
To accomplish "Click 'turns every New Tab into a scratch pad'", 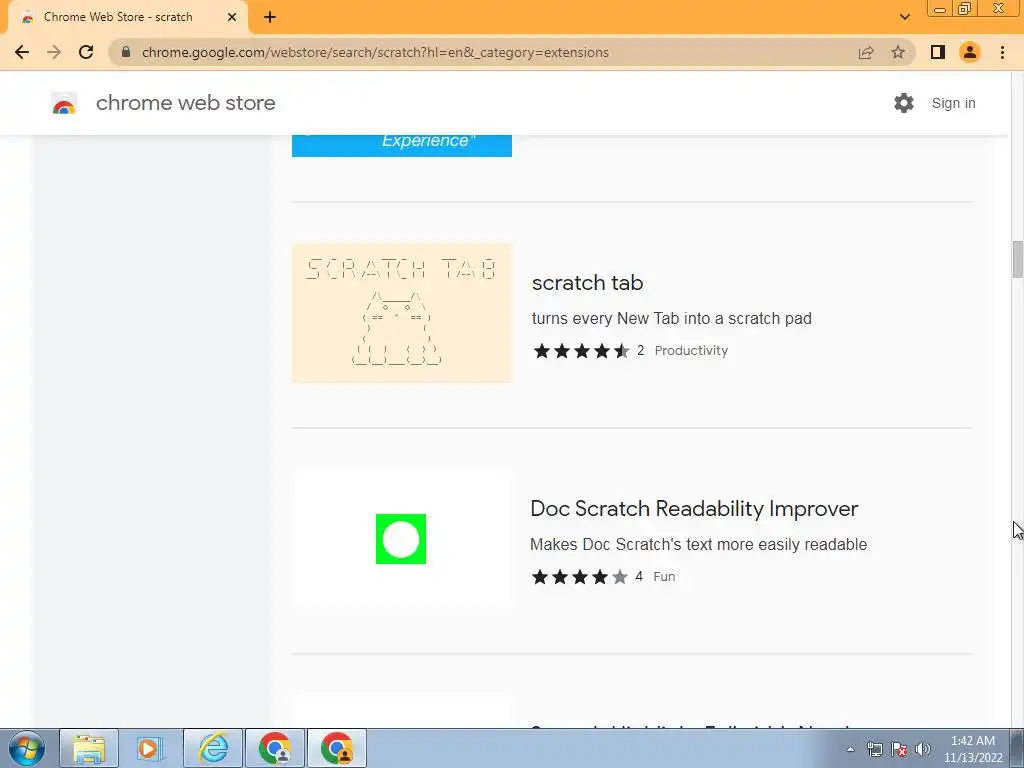I will tap(671, 319).
